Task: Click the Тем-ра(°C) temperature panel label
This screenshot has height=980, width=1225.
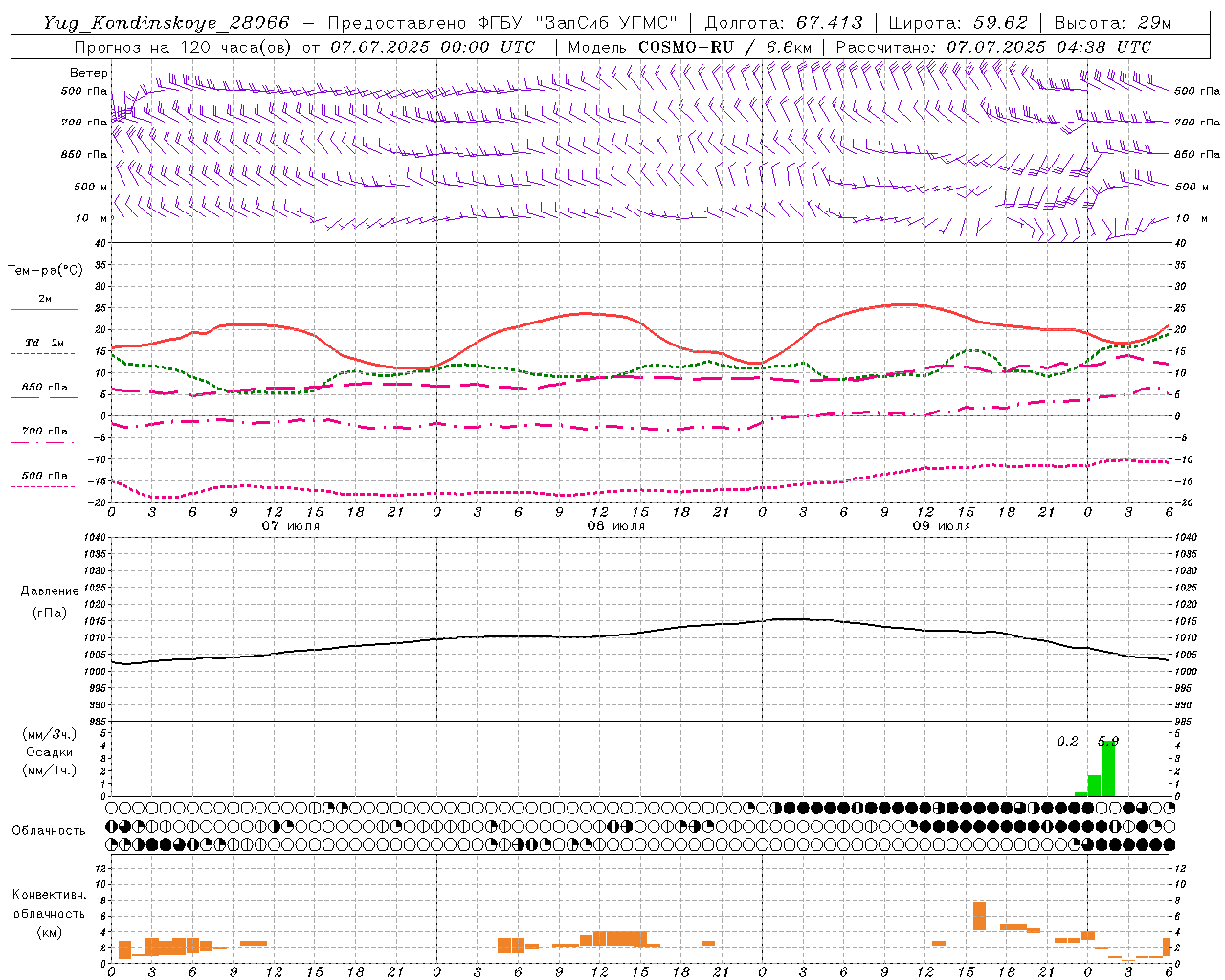Action: tap(45, 271)
